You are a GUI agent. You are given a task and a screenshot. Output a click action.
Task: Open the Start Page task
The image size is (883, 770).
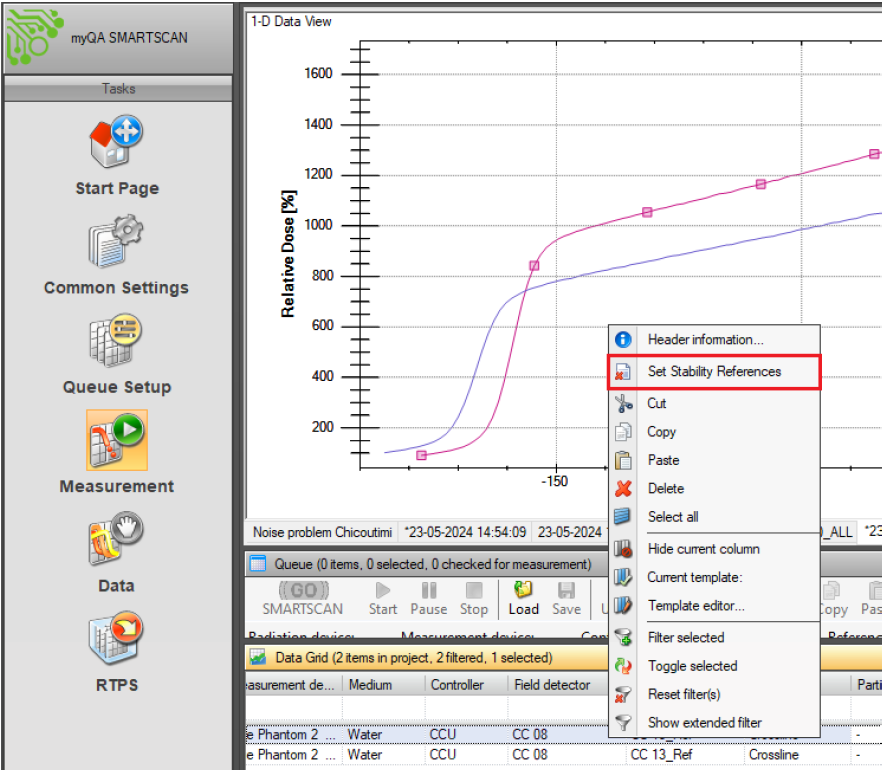tap(117, 156)
